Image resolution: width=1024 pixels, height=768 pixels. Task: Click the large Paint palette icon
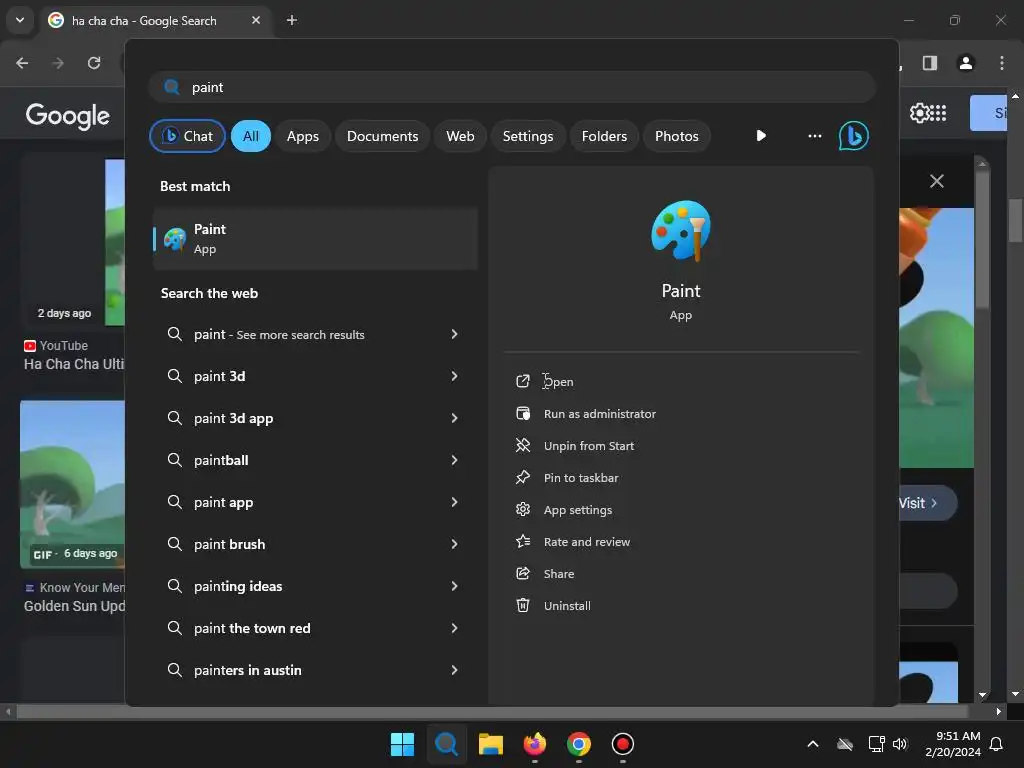point(680,231)
